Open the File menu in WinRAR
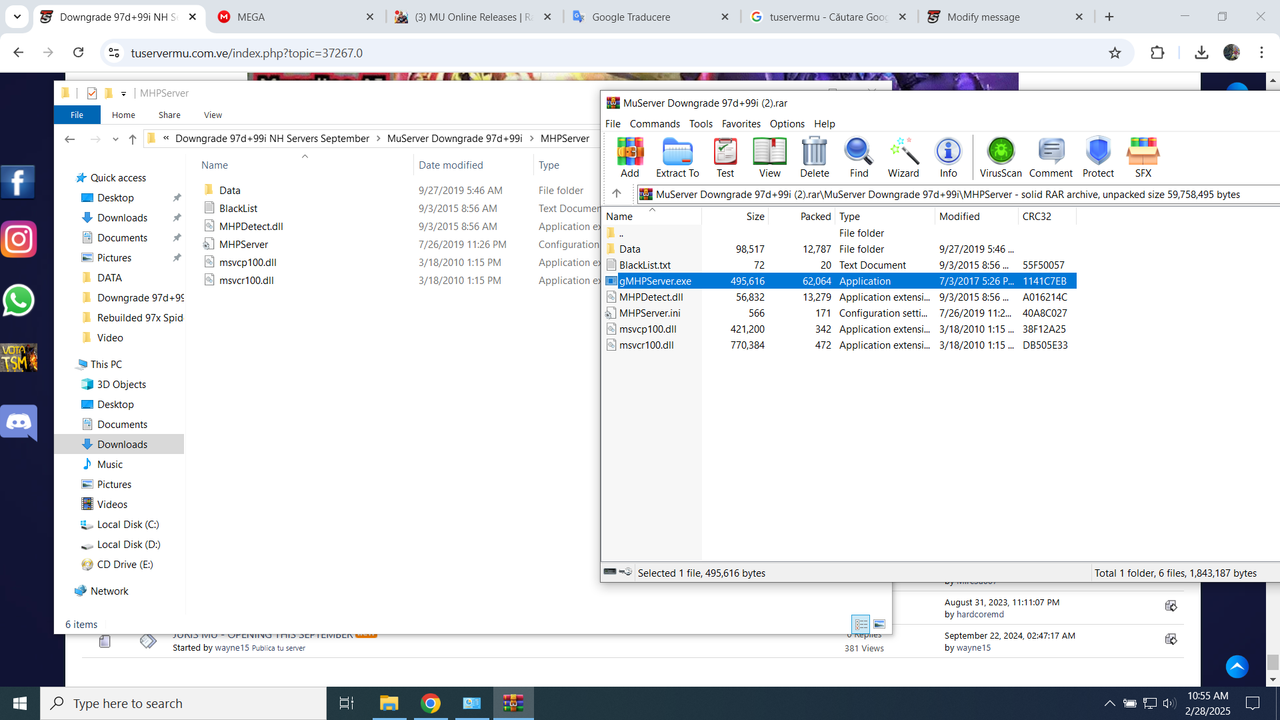 point(613,124)
